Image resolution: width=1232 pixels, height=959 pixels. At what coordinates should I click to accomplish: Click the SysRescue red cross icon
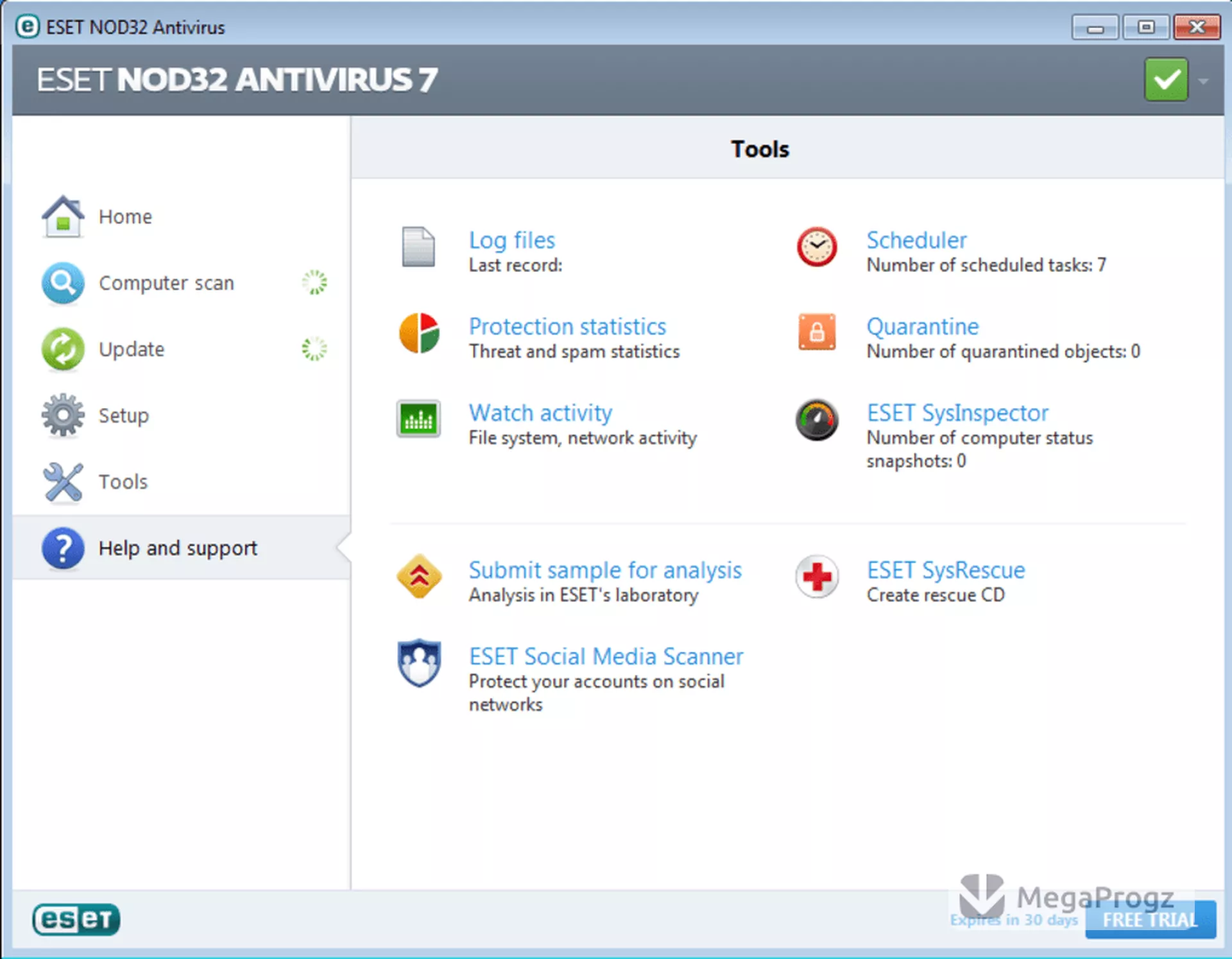tap(817, 576)
